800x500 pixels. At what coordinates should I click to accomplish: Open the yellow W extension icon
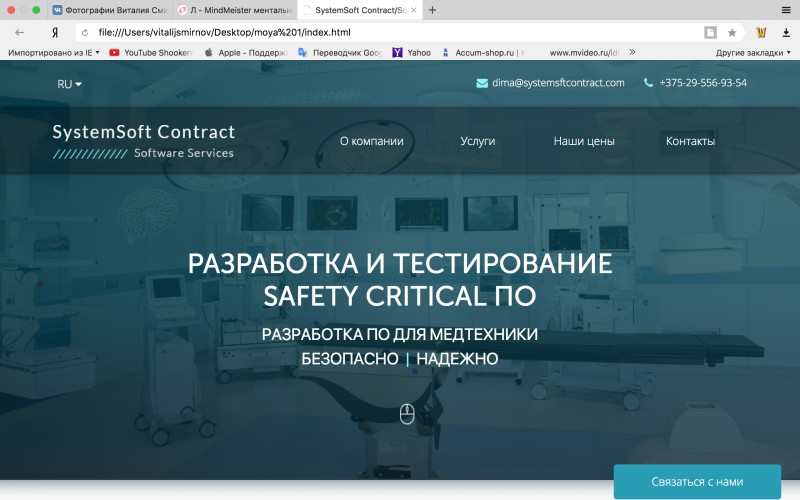coord(761,33)
